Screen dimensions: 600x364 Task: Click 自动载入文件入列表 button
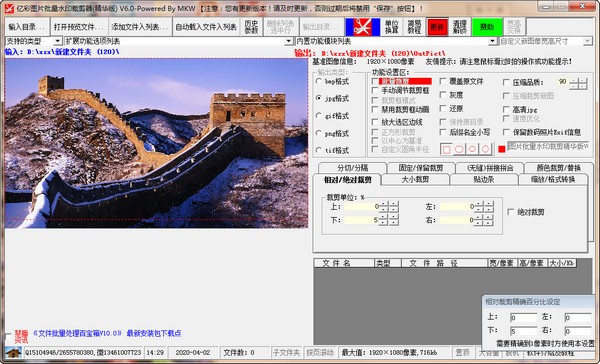(206, 27)
